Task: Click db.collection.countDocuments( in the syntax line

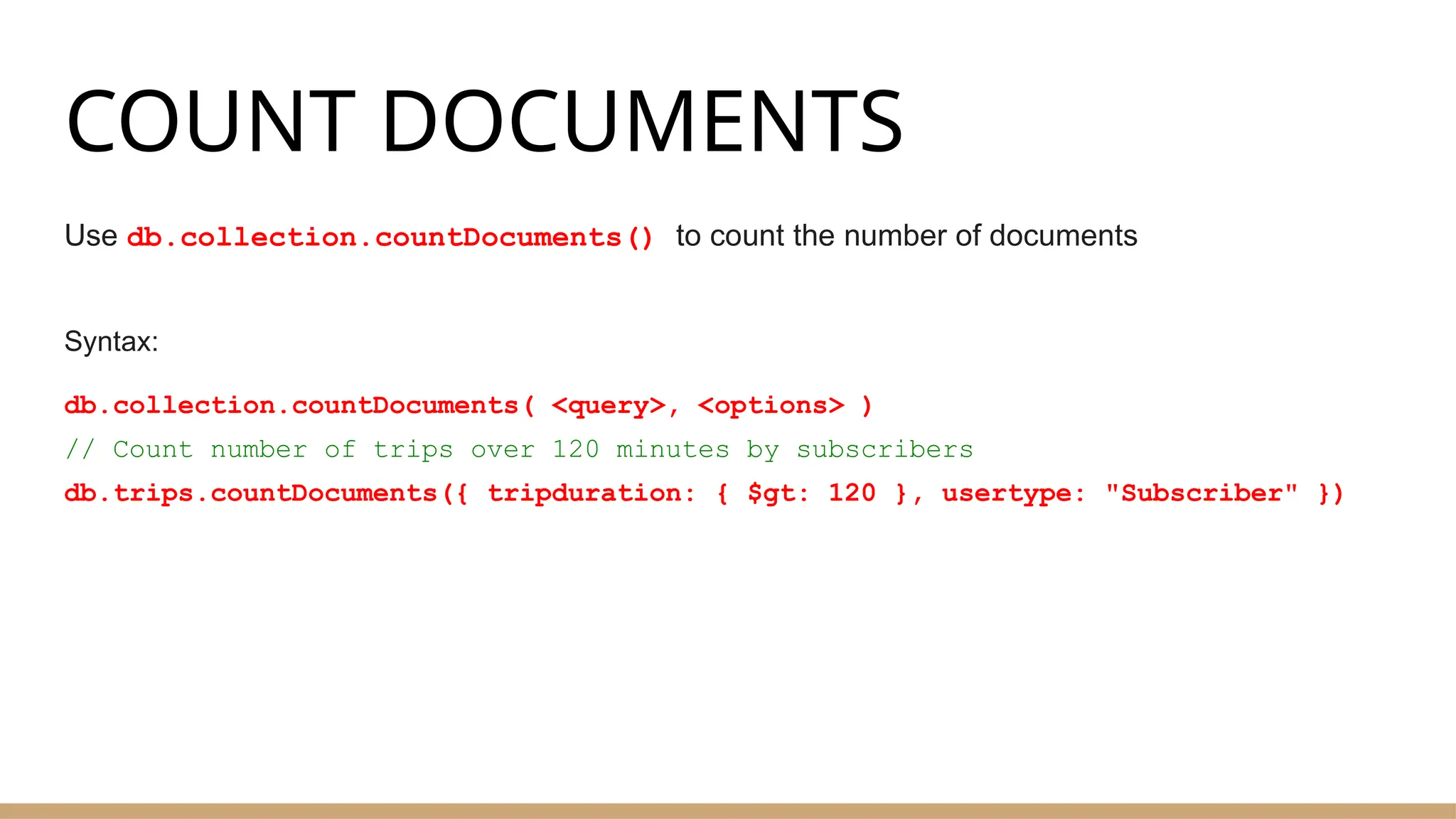Action: 299,406
